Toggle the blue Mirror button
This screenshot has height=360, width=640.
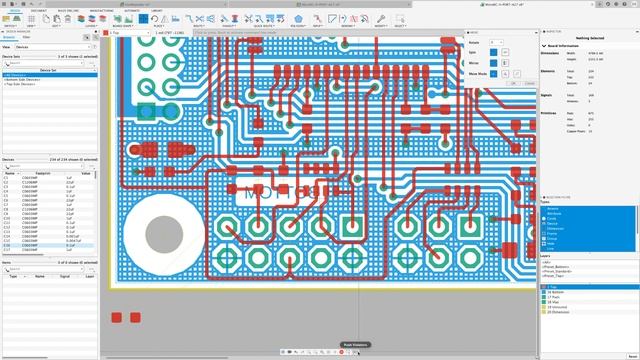point(493,63)
